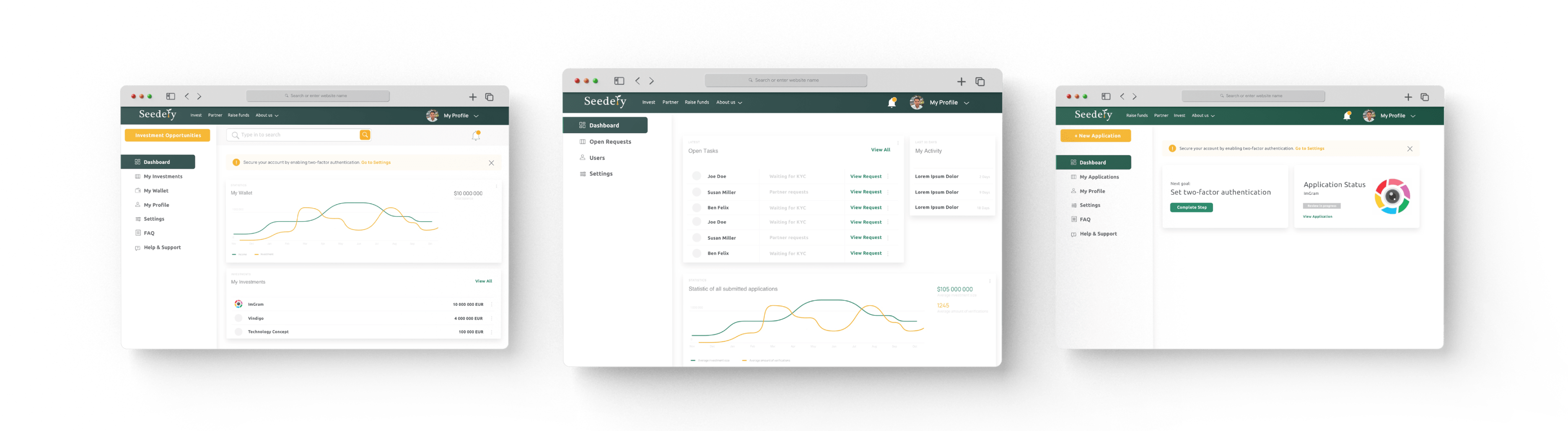Open the three-dot menu on Technology Concept row
1568x431 pixels.
click(491, 332)
